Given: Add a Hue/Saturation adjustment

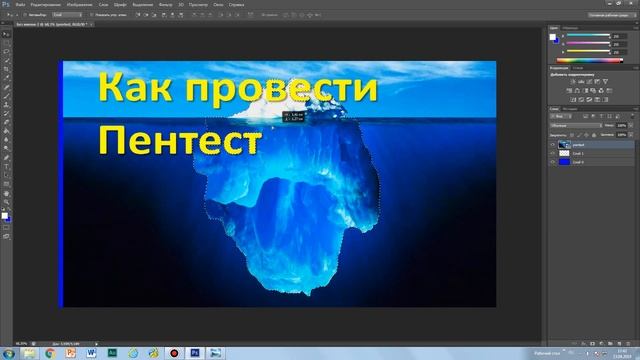Looking at the screenshot, I should (569, 91).
